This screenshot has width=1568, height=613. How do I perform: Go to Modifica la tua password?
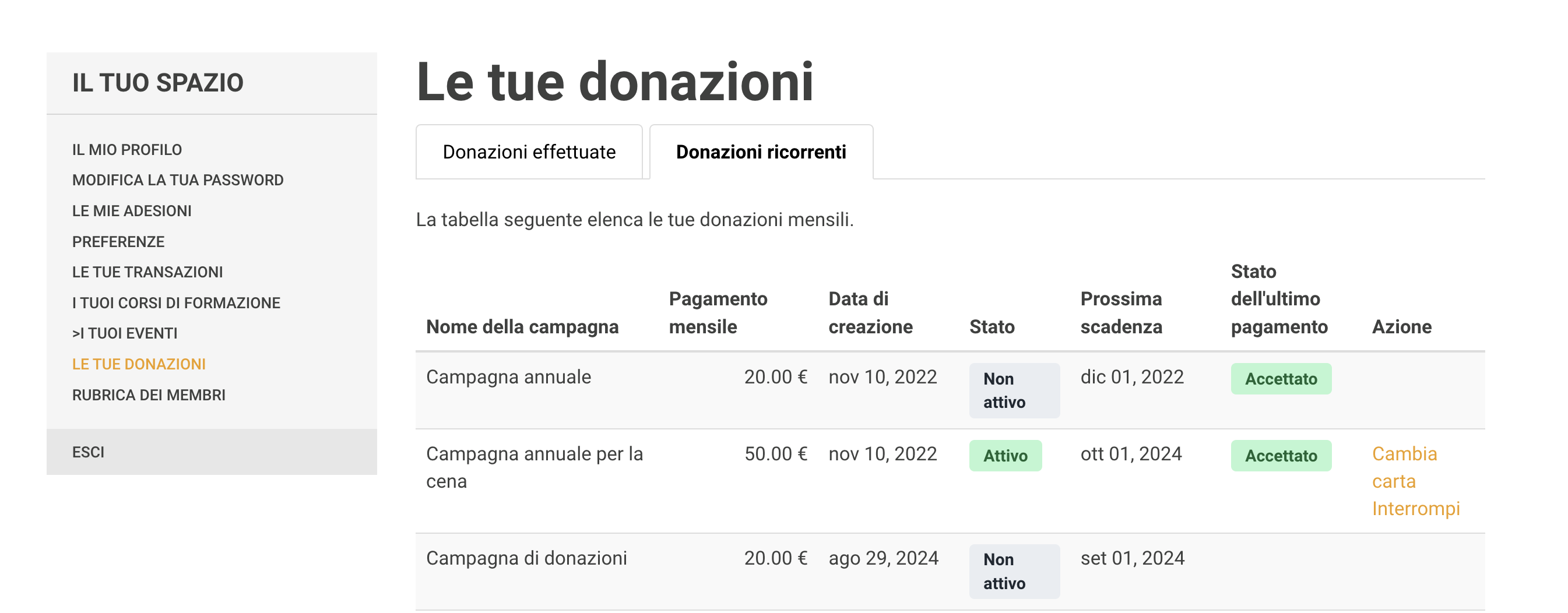tap(177, 180)
